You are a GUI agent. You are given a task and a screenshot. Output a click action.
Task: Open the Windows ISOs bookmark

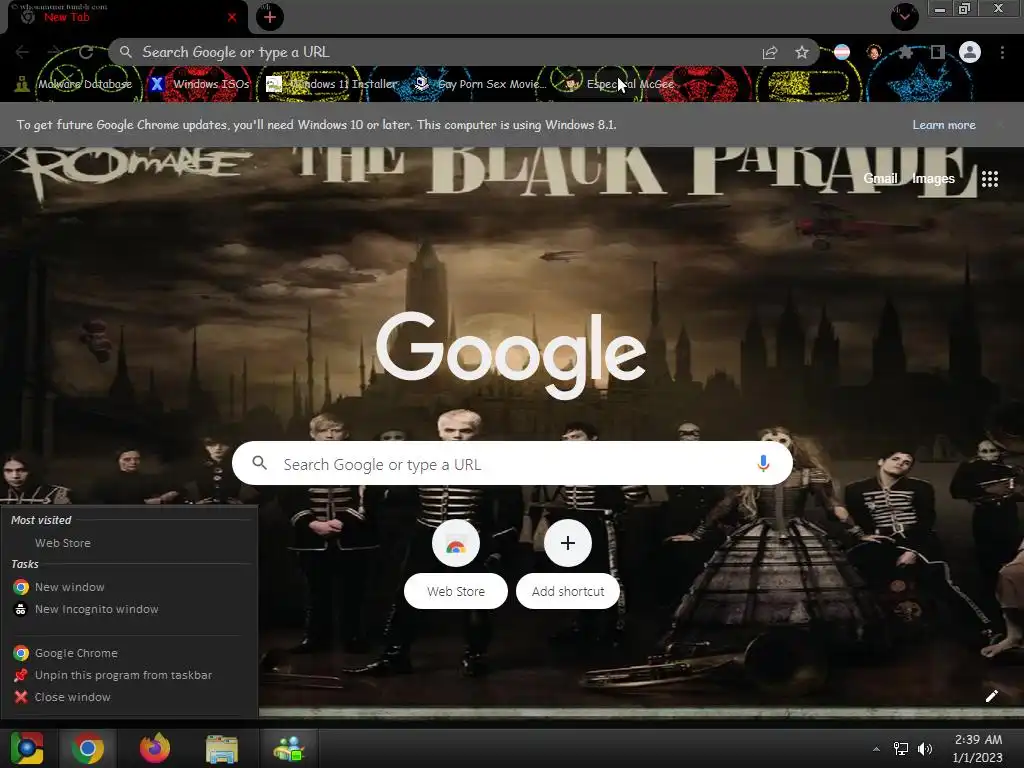(x=200, y=84)
